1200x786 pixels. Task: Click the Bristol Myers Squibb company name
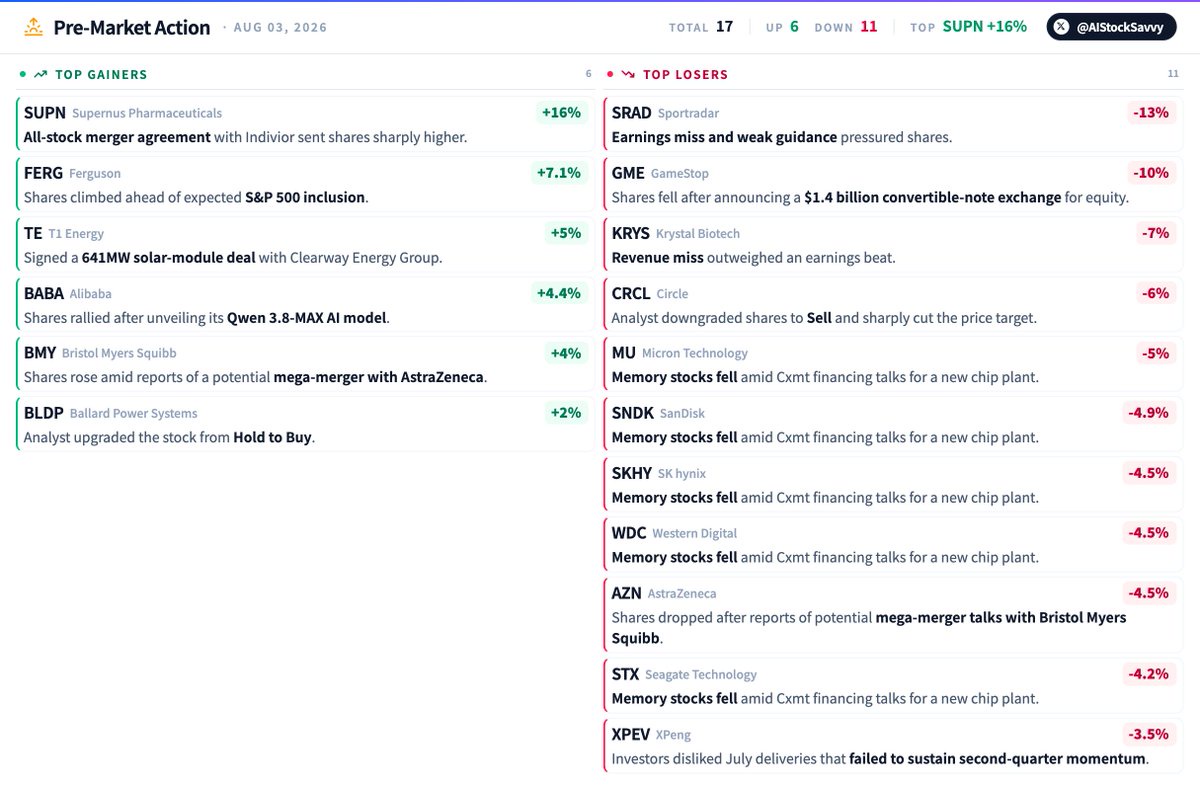[x=119, y=353]
